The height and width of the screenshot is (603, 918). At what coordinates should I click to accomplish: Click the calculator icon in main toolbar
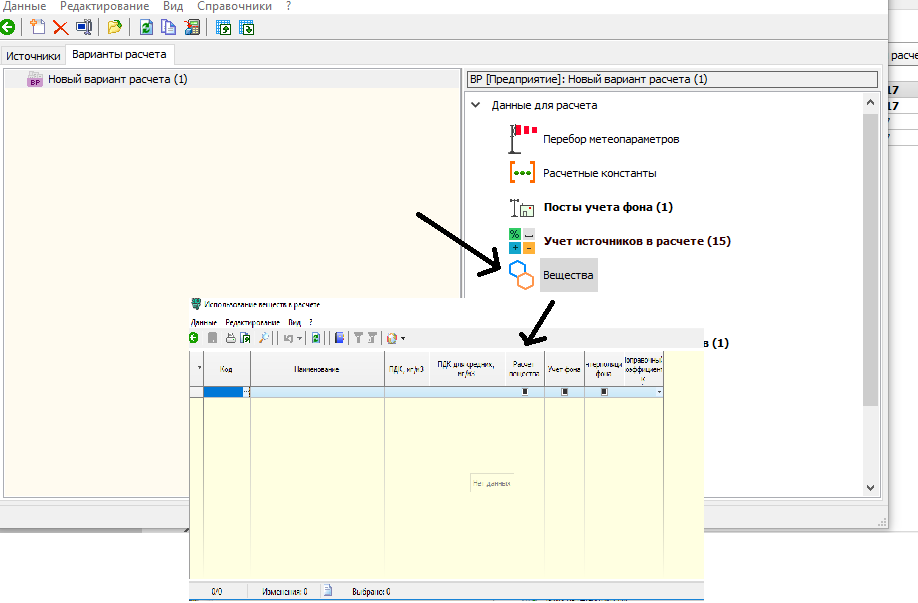pos(192,27)
